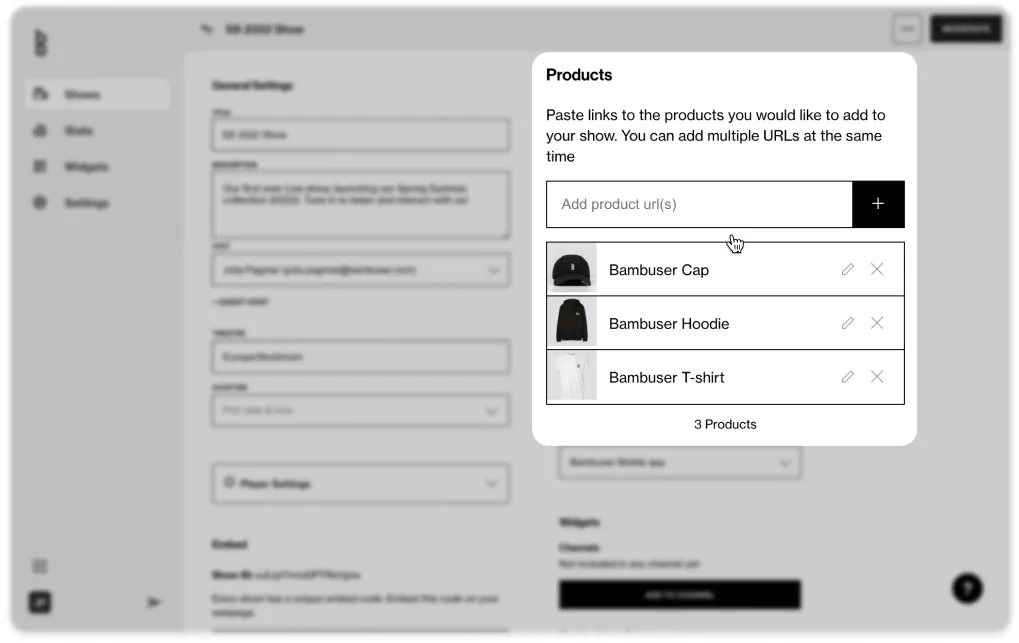Edit the Bambuser T-shirt product
Screen dimensions: 1019x643
click(x=847, y=377)
